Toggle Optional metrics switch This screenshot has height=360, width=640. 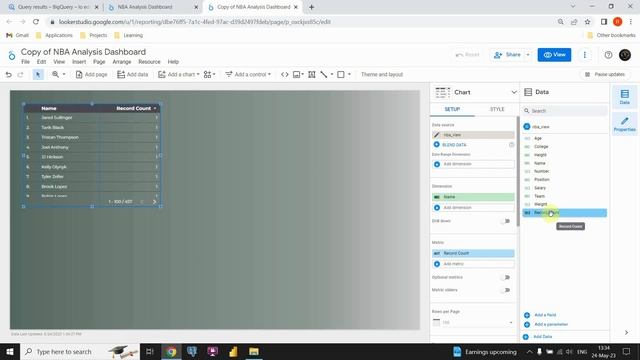(x=506, y=278)
